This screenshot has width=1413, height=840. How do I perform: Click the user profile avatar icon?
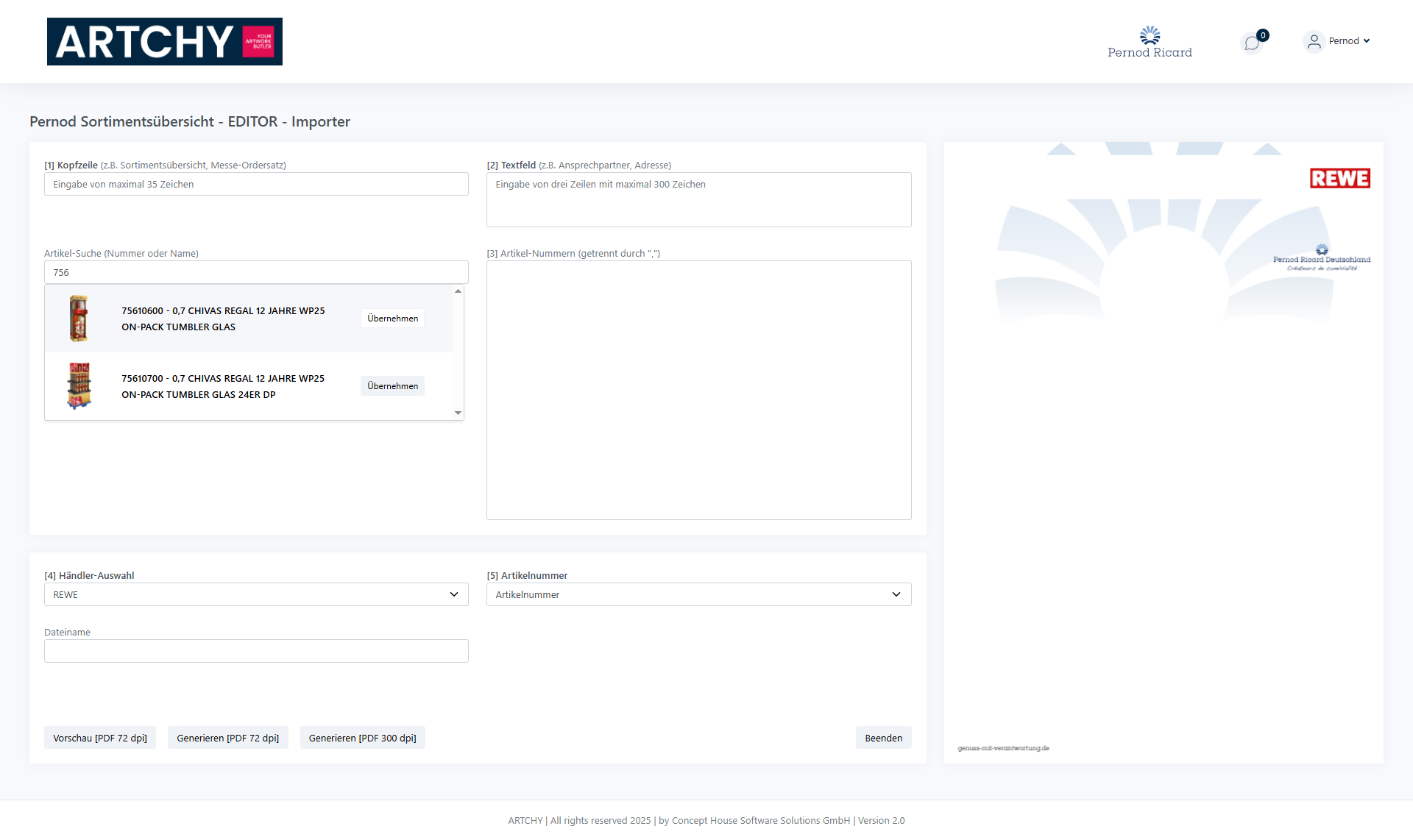(1314, 41)
